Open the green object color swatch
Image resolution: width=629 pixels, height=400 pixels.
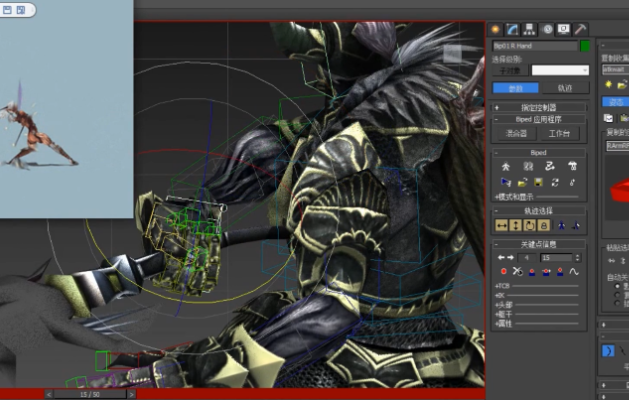click(585, 46)
